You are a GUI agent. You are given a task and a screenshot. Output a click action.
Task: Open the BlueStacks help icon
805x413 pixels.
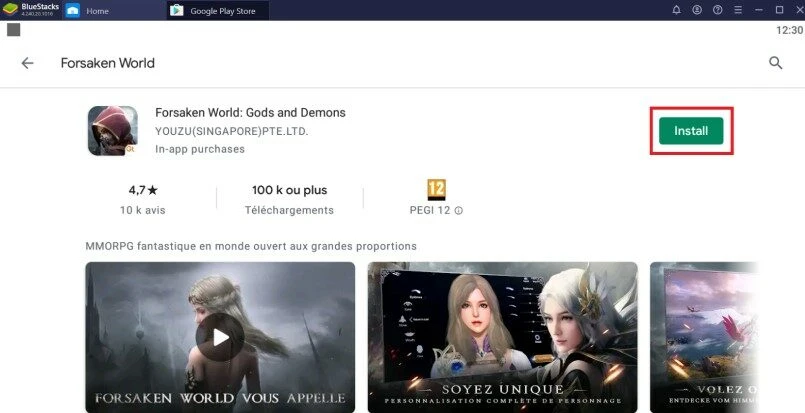(x=718, y=10)
